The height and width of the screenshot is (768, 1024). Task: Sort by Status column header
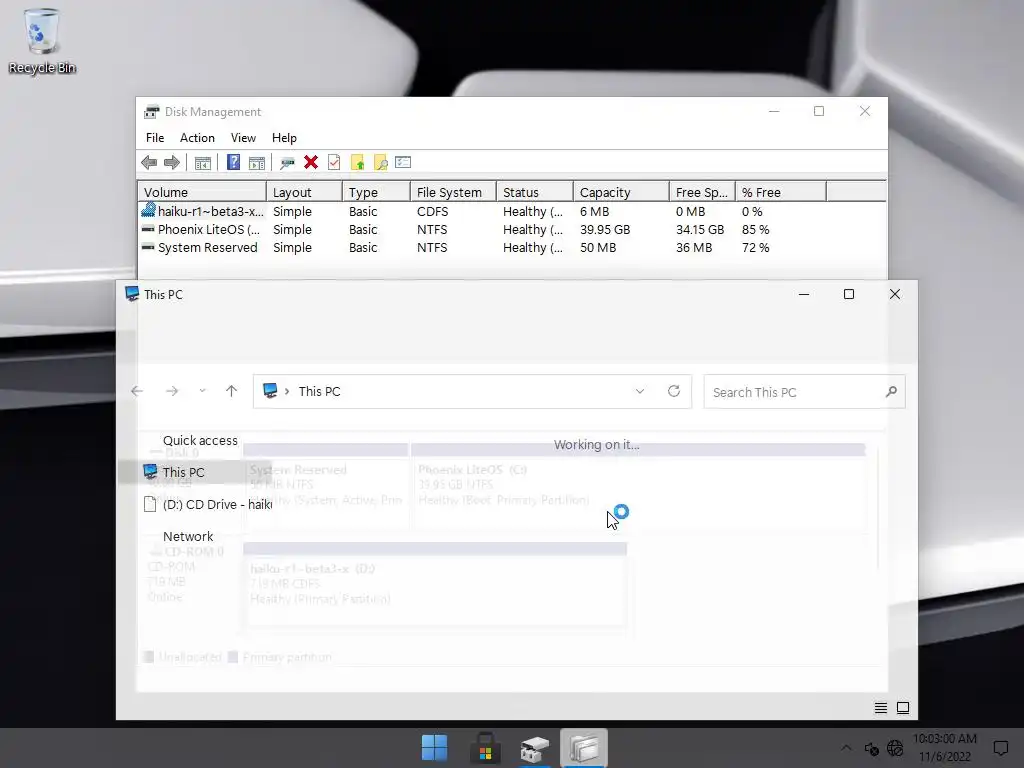tap(535, 192)
